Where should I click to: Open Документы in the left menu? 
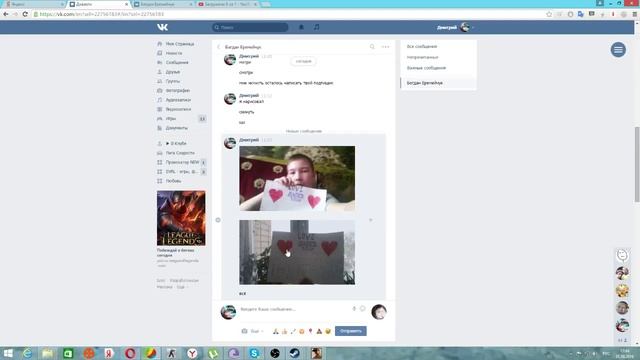tap(177, 128)
